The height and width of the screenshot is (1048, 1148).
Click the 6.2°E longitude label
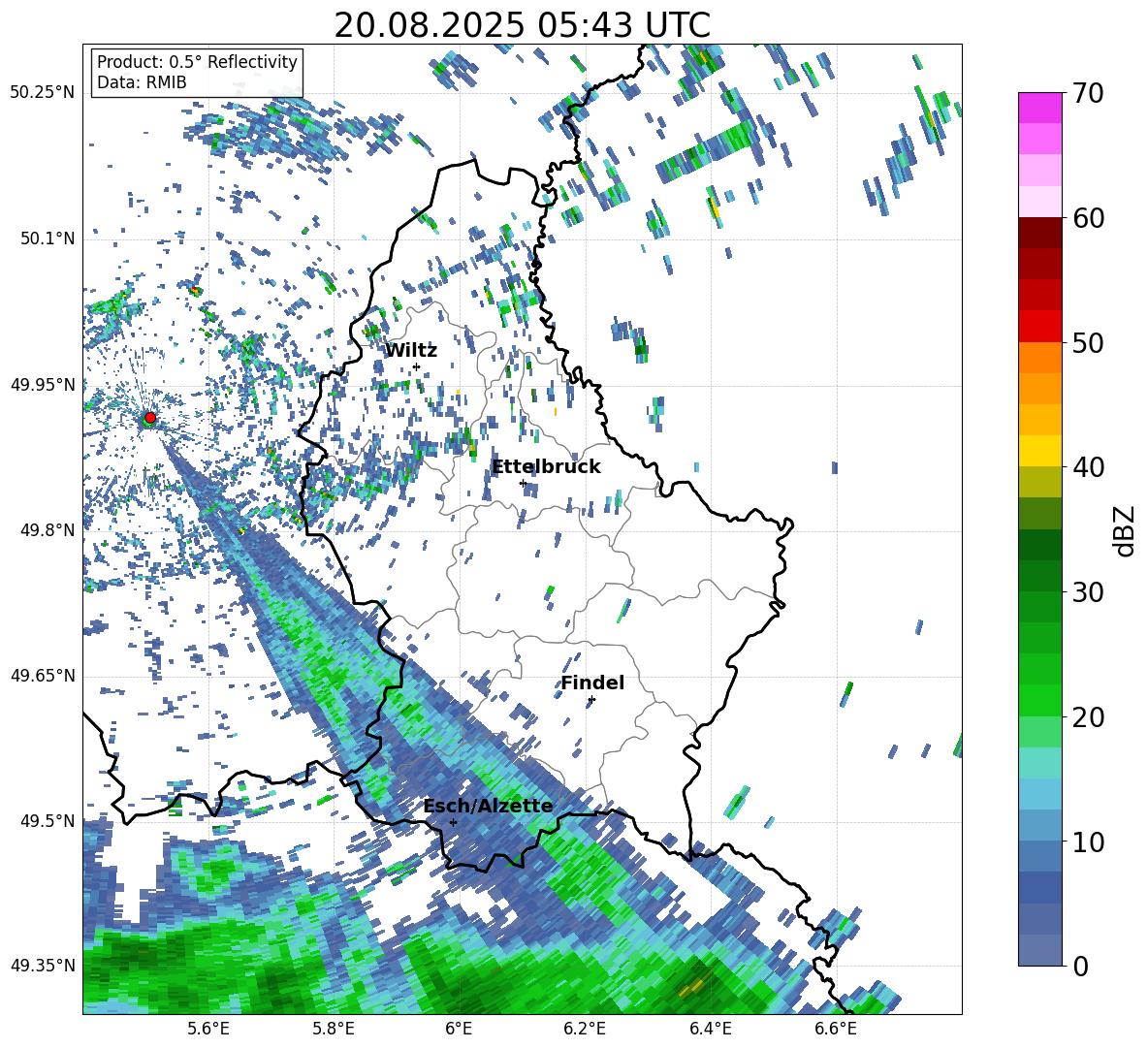585,1029
